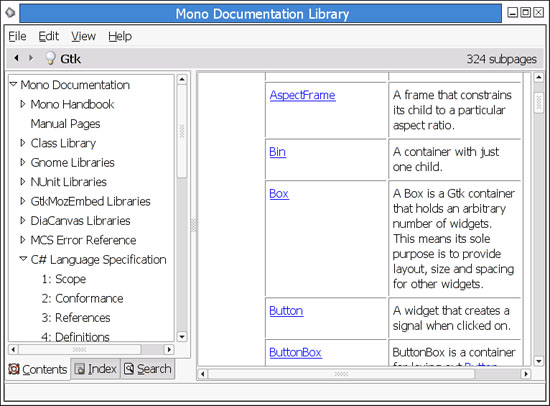
Task: Click the window menu icon in title bar
Action: 10,13
